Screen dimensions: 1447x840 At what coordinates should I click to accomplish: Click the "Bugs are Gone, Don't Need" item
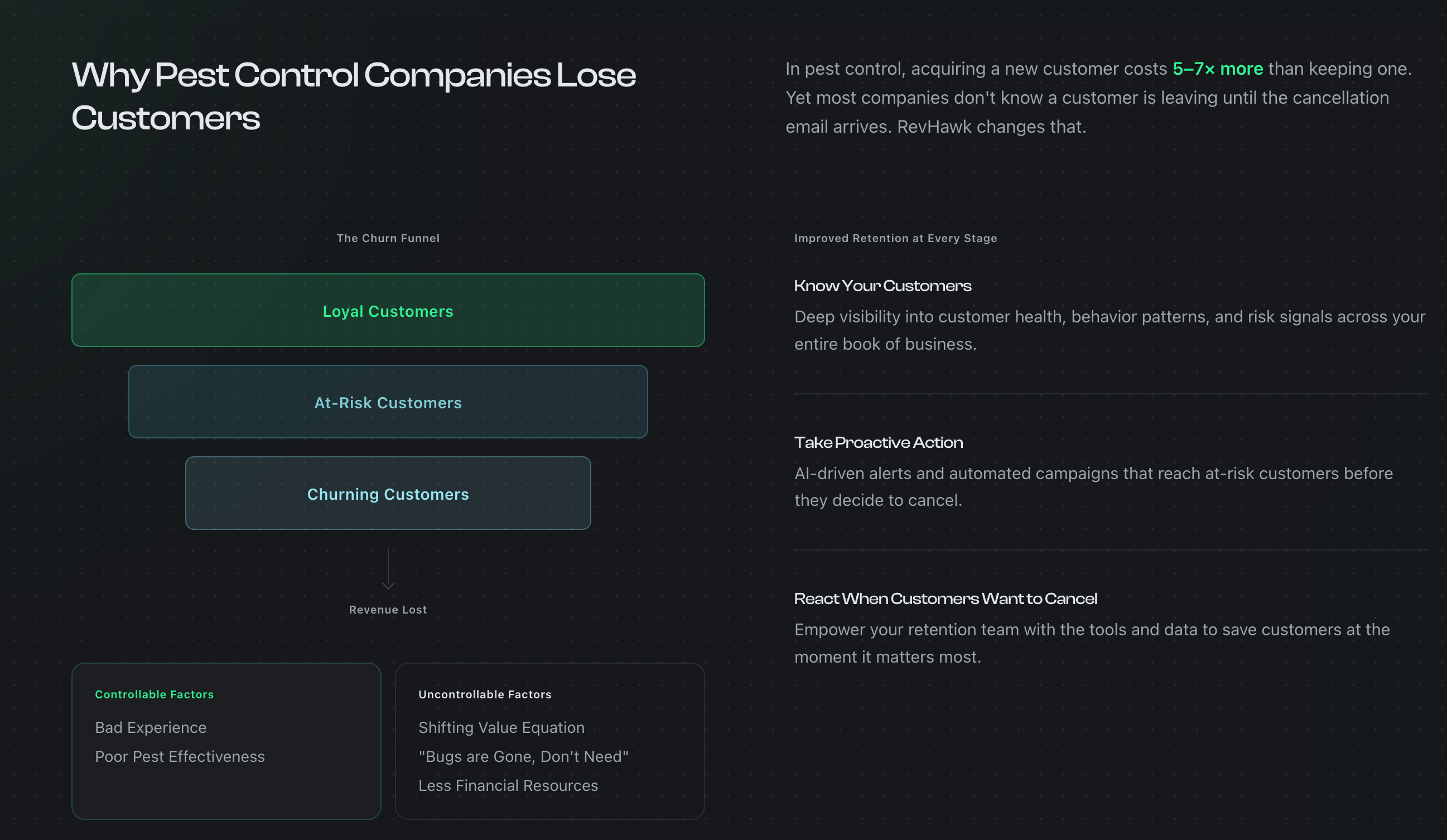coord(523,756)
